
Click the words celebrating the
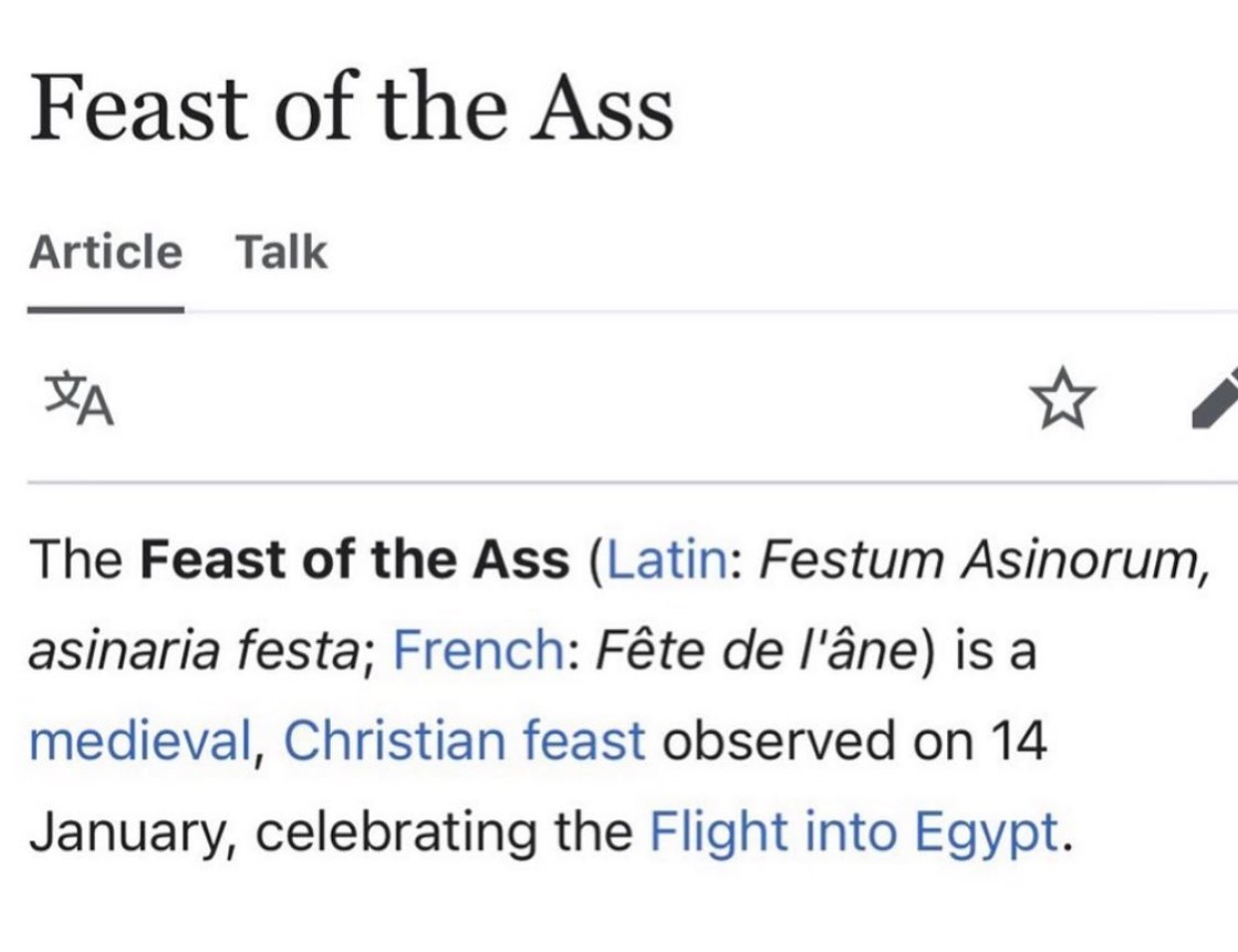pyautogui.click(x=445, y=832)
